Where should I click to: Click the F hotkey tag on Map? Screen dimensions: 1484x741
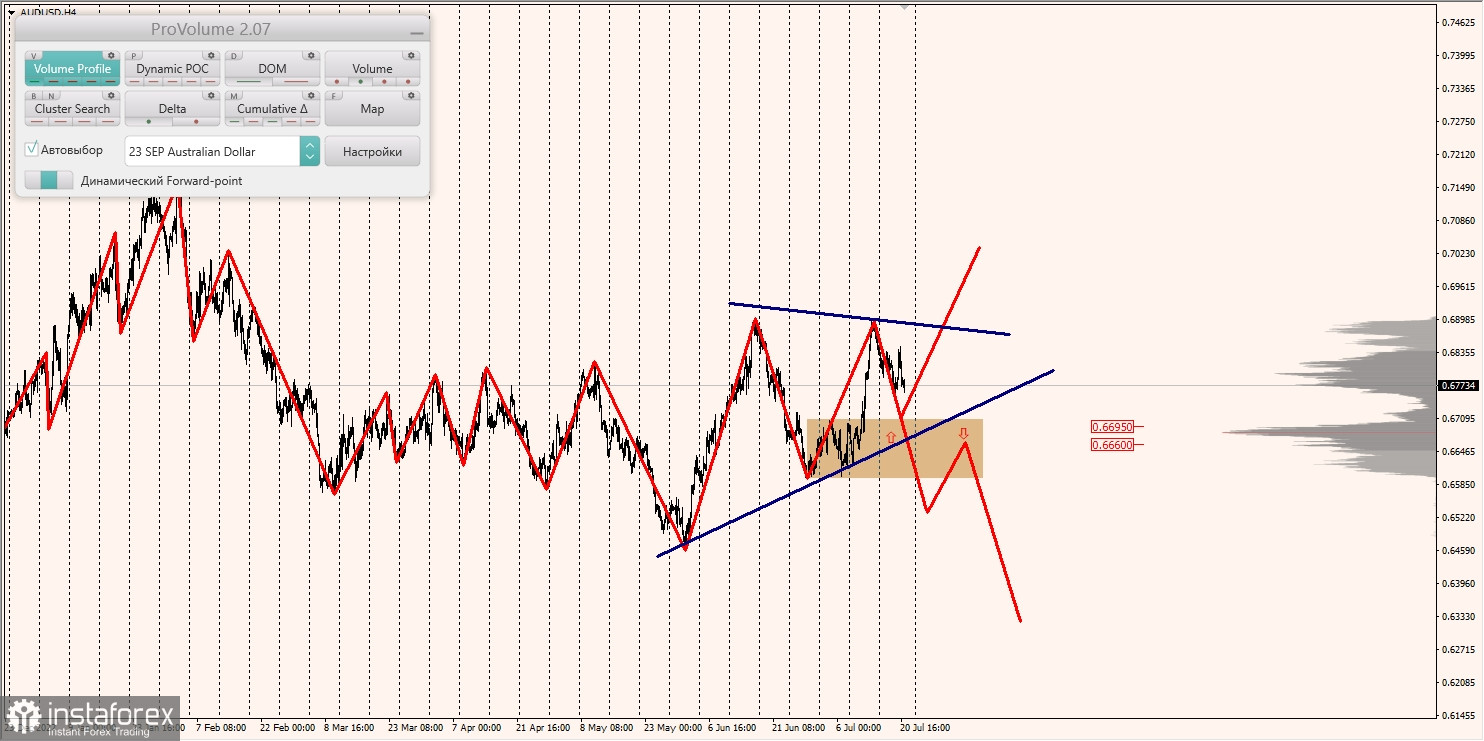click(x=334, y=96)
